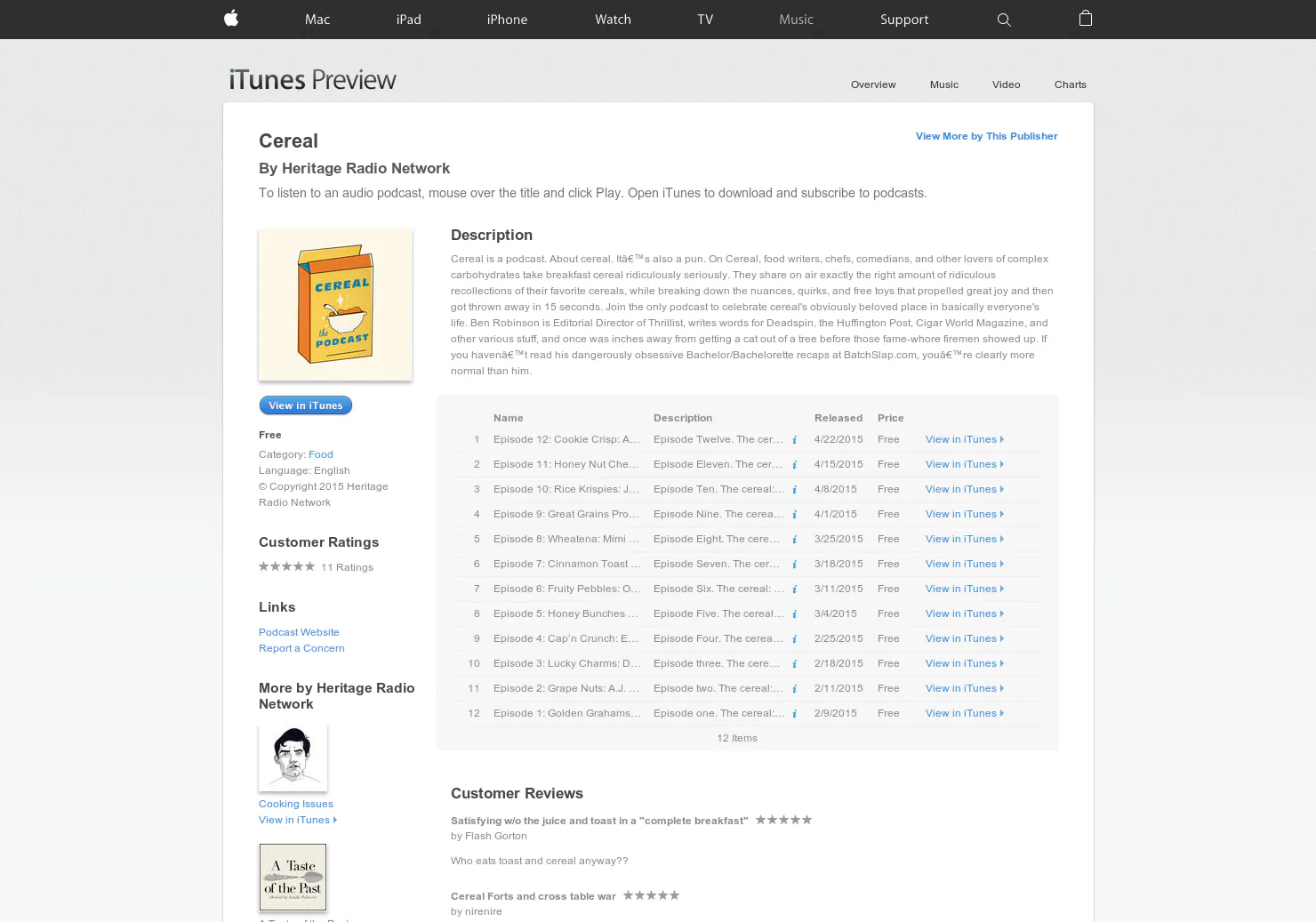Screen dimensions: 1316x922
Task: Show info icon for Episode 12 Cookie Crisp
Action: pyautogui.click(x=794, y=440)
